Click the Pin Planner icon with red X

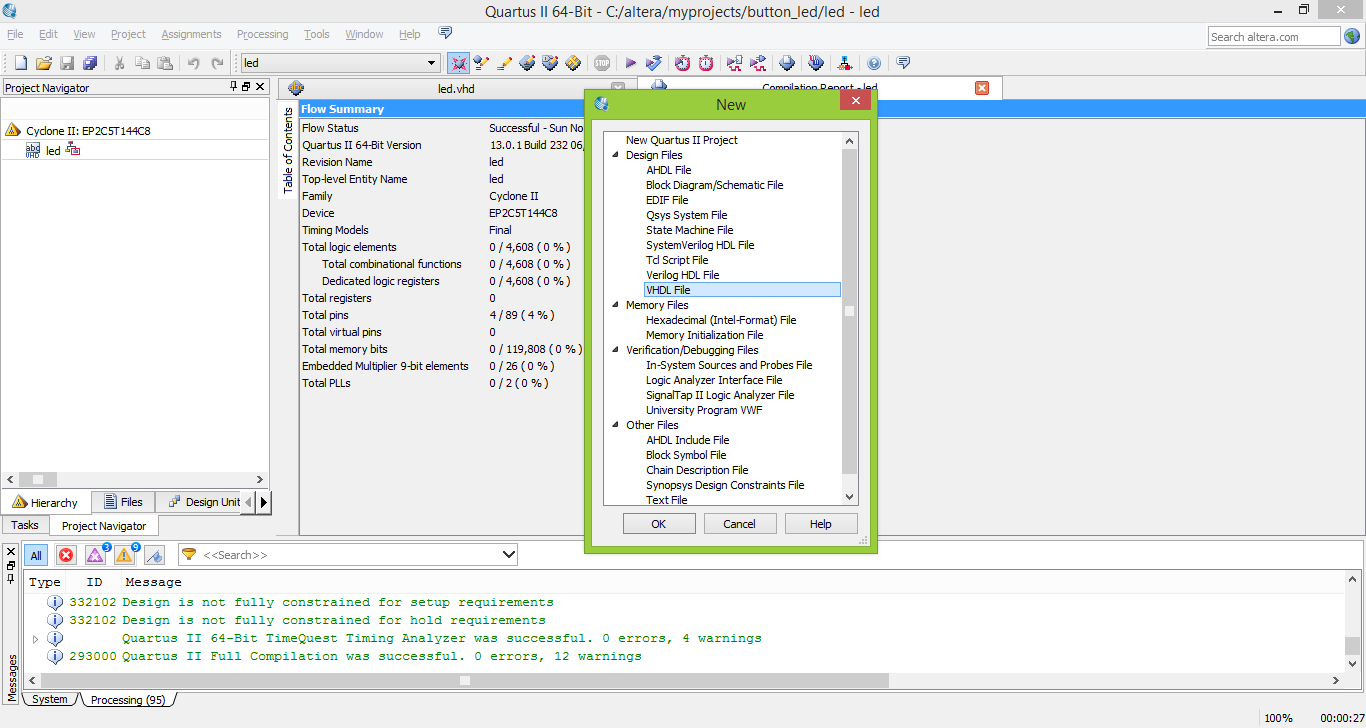point(458,63)
